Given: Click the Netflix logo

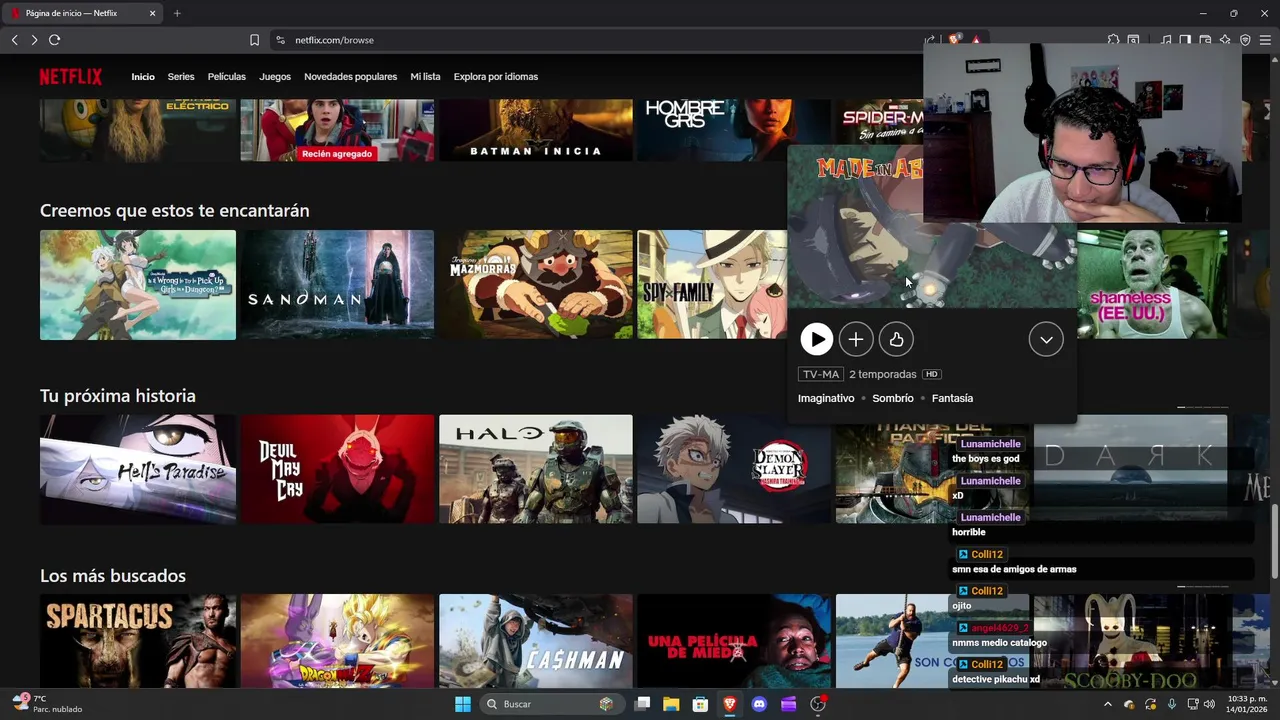Looking at the screenshot, I should pyautogui.click(x=71, y=77).
